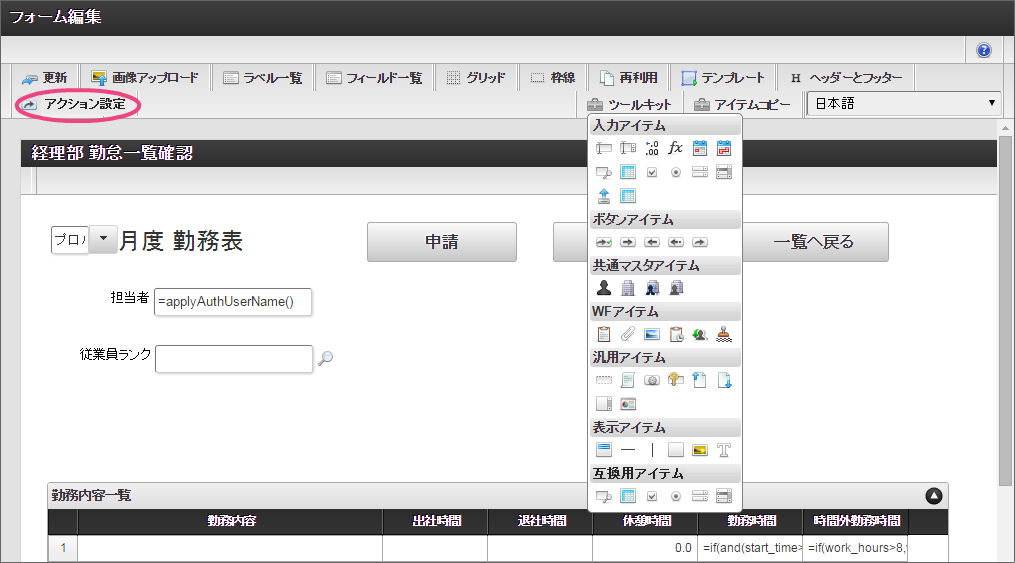
Task: Choose the search field item in 入力アイテム section
Action: click(x=604, y=172)
